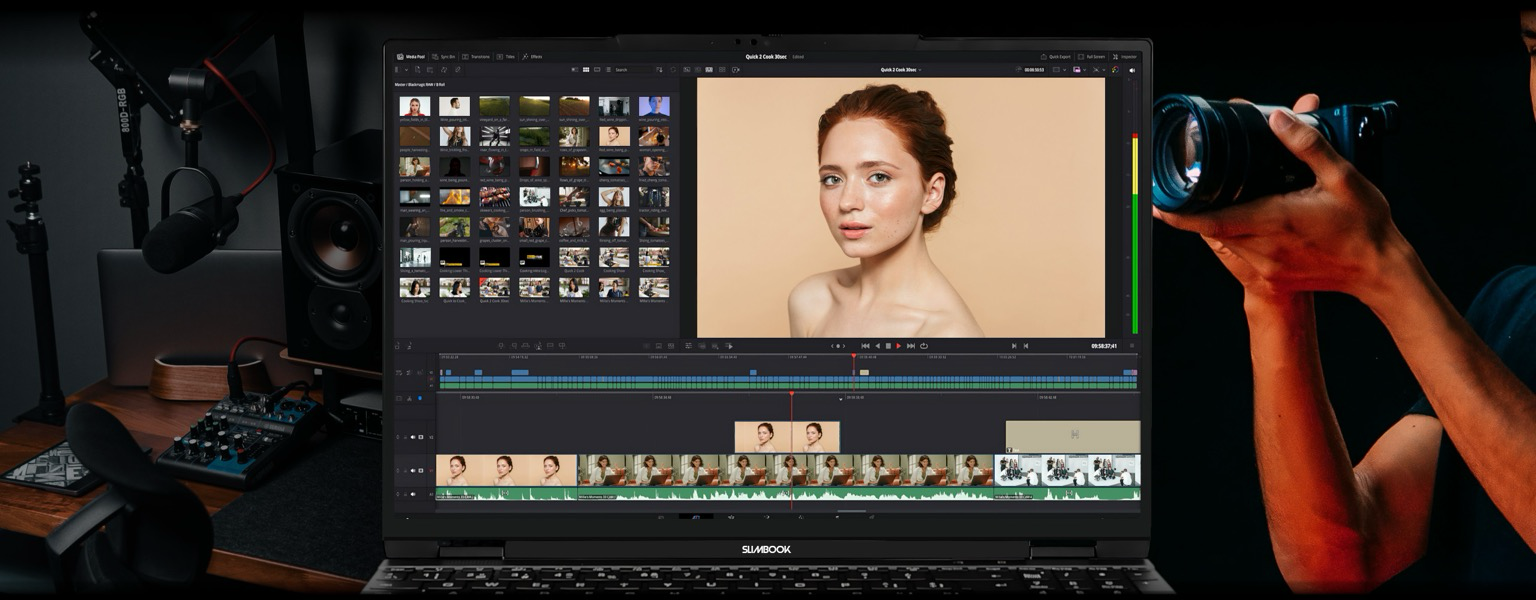
Task: Jump to the first frame of timeline
Action: pyautogui.click(x=865, y=346)
